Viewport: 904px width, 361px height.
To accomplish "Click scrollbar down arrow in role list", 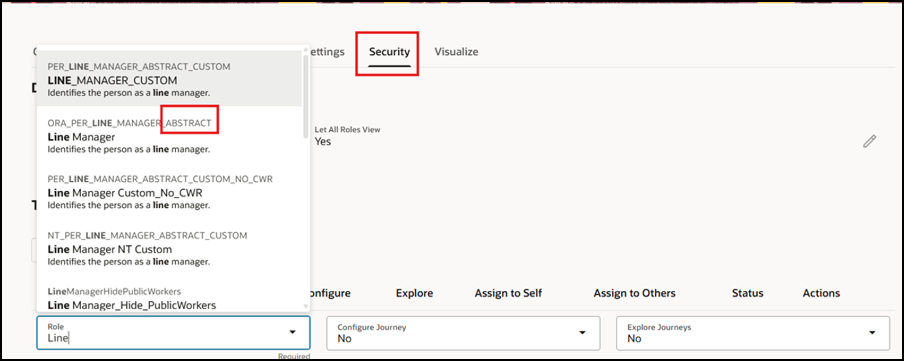I will [306, 307].
